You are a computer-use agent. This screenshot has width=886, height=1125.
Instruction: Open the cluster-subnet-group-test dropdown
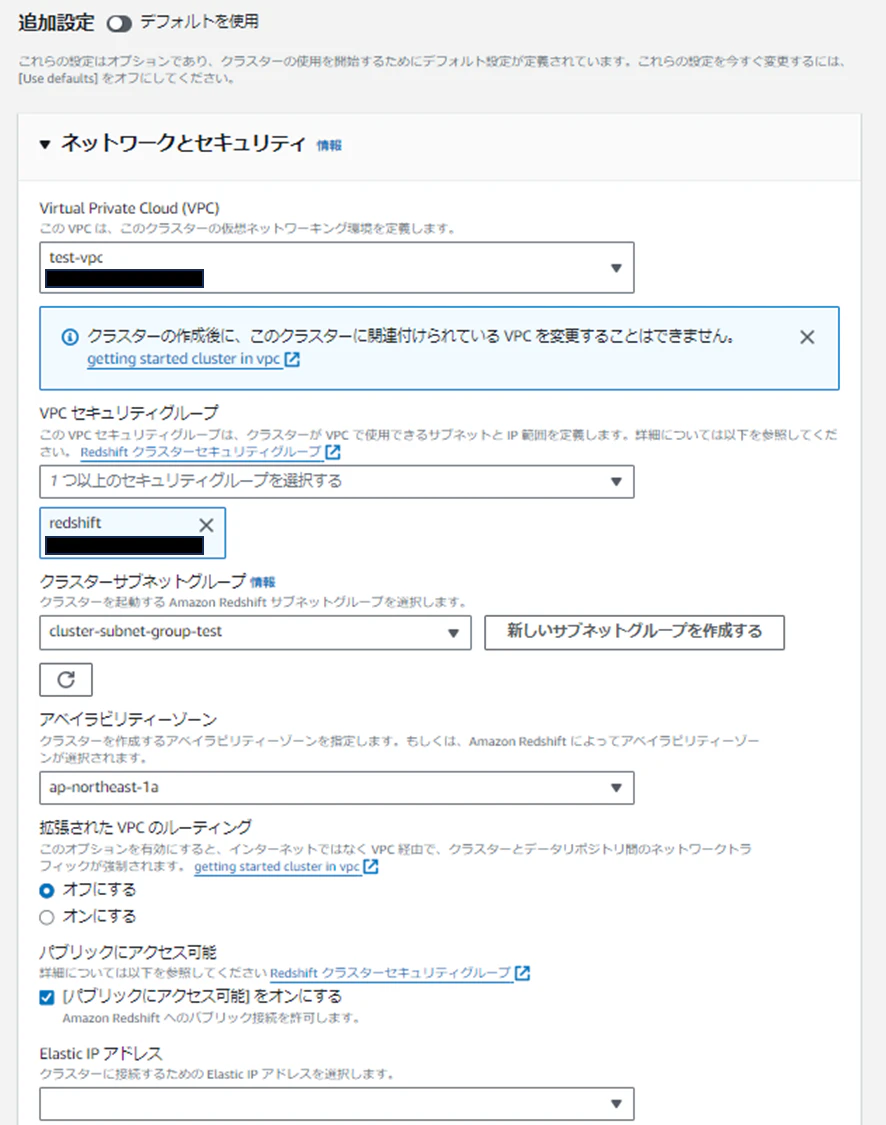pyautogui.click(x=255, y=632)
